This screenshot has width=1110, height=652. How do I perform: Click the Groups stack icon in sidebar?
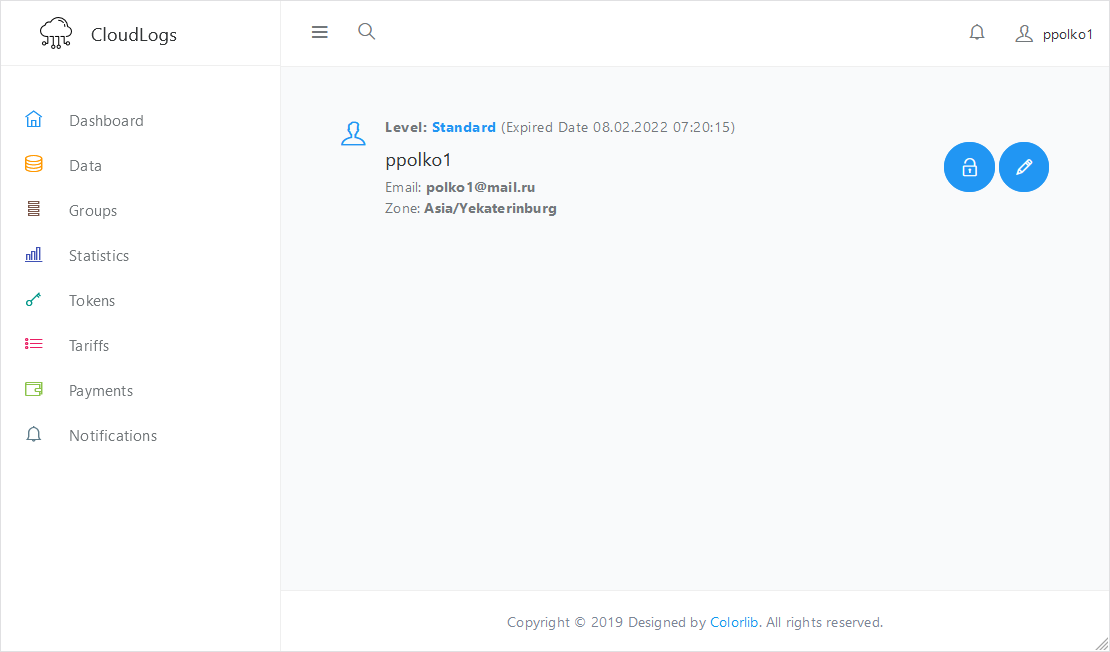[x=34, y=210]
